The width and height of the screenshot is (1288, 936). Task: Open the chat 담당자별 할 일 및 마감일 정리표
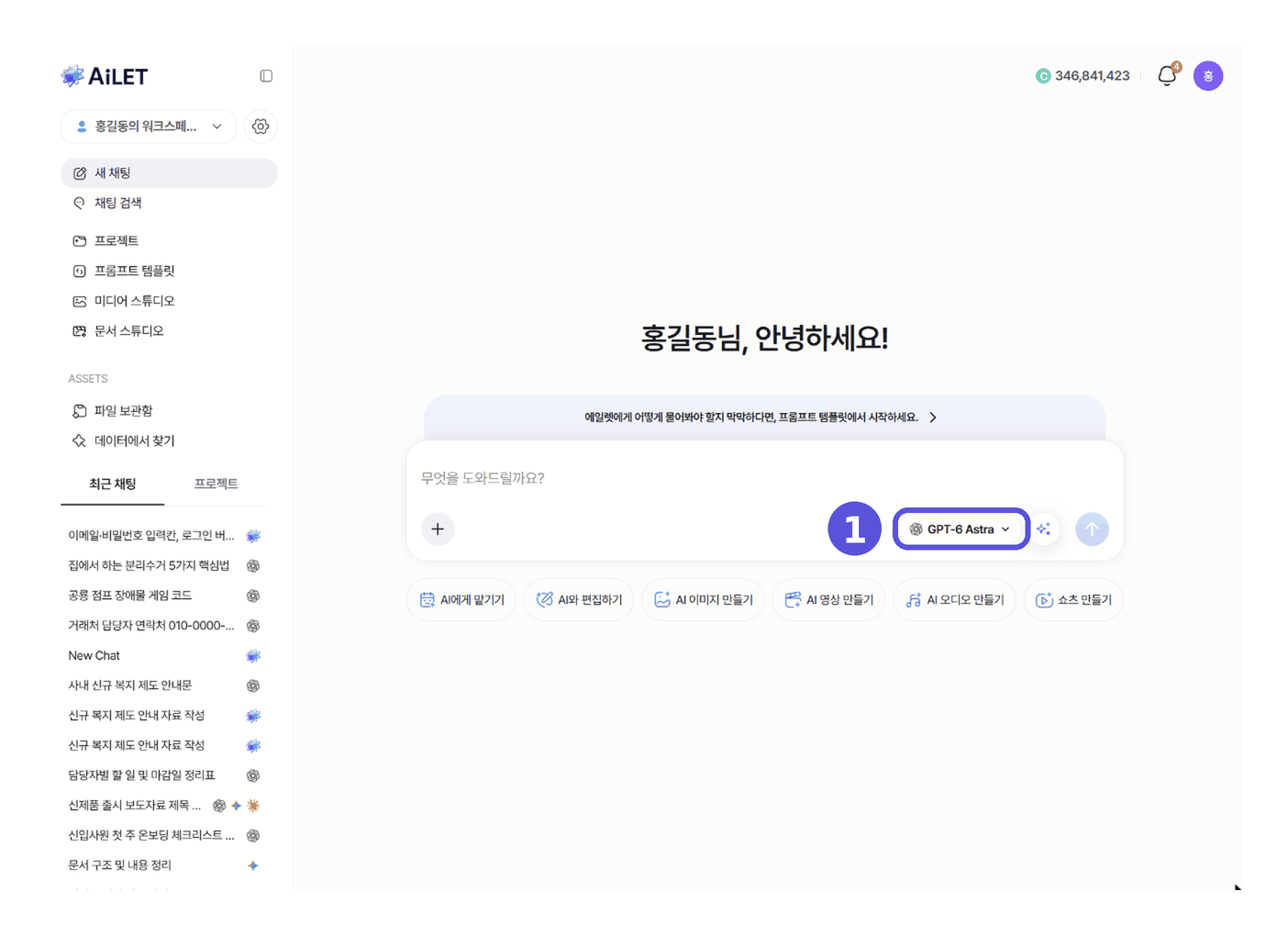tap(165, 776)
